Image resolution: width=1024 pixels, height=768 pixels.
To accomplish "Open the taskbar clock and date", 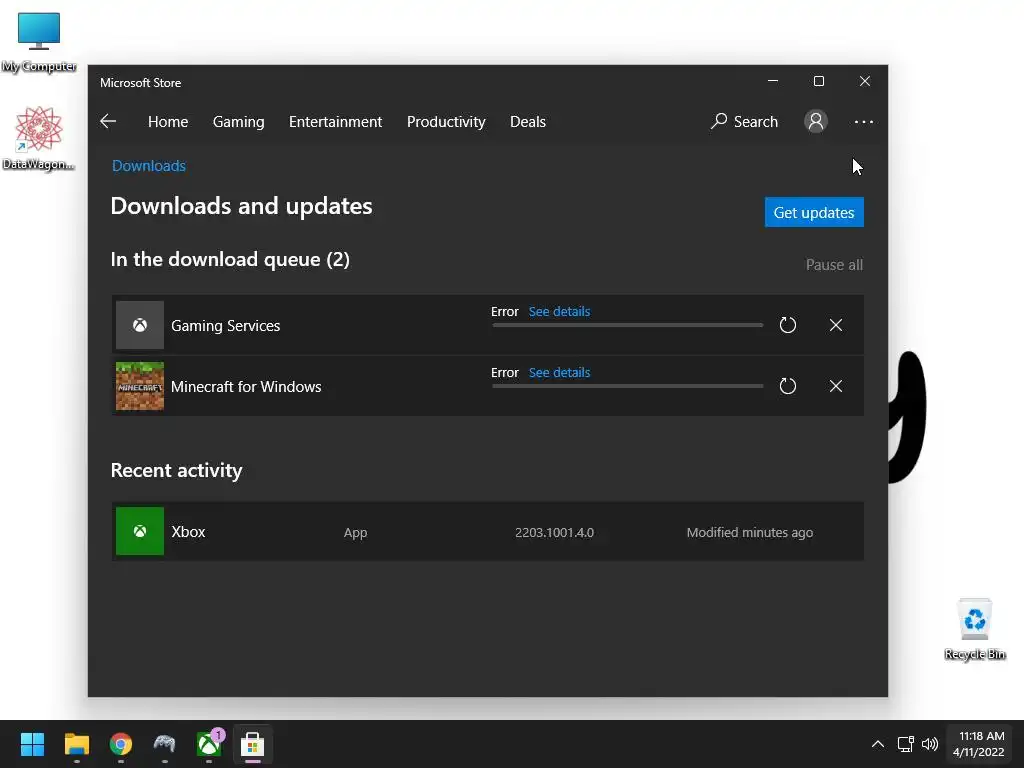I will (x=978, y=744).
